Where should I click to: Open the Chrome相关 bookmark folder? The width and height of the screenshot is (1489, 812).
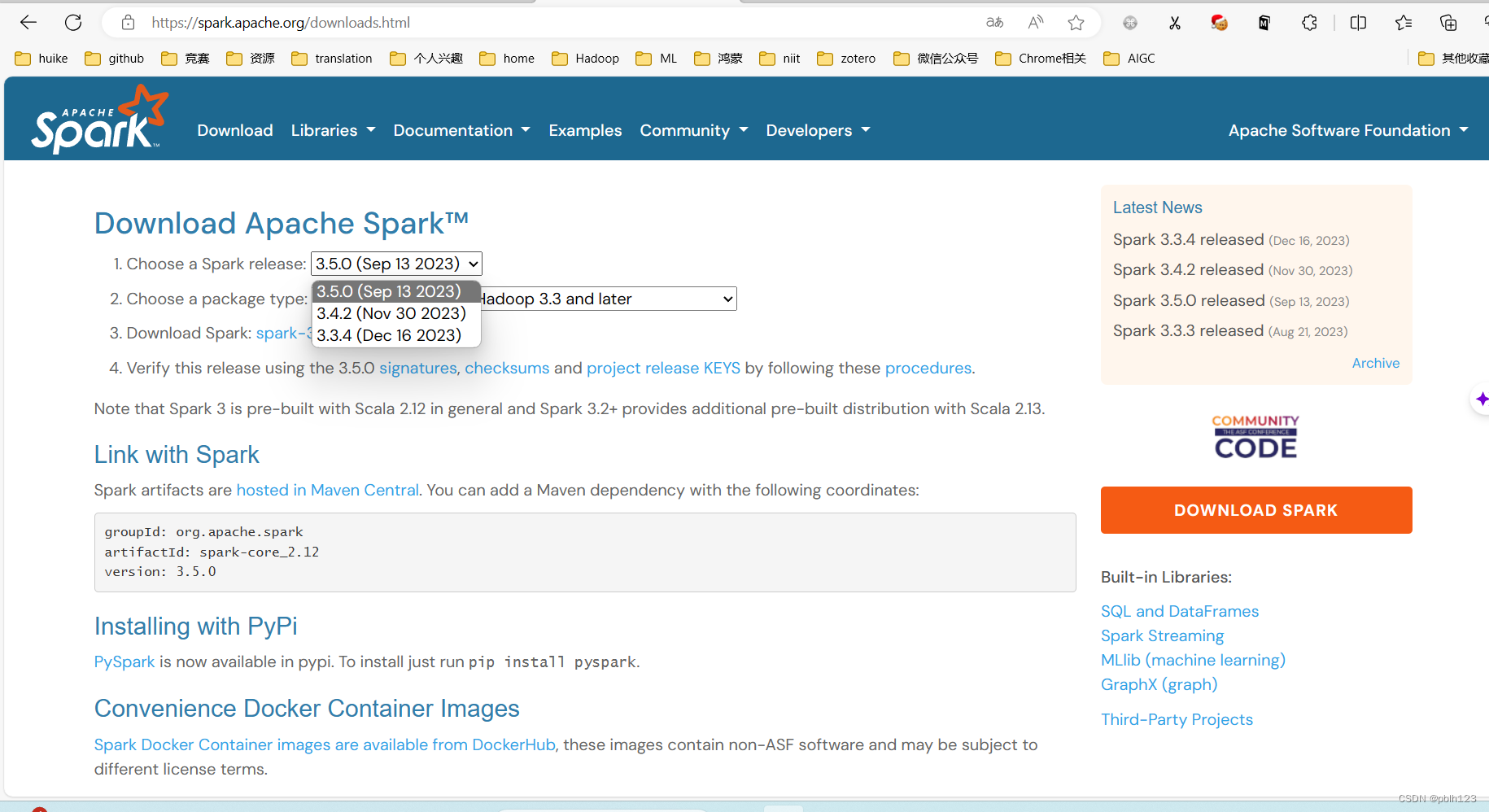(1041, 59)
